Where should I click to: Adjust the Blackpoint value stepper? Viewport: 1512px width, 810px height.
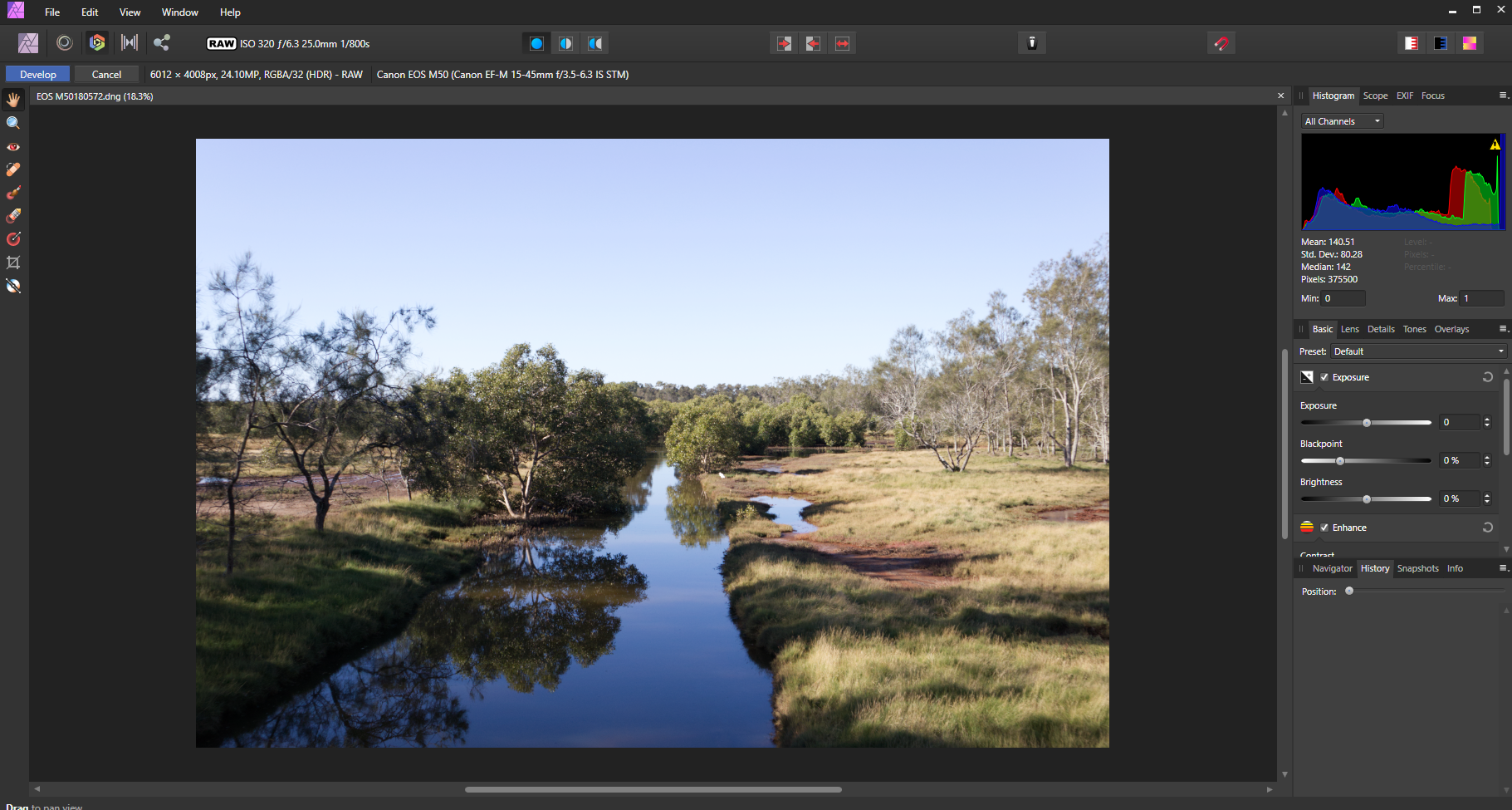pos(1487,460)
